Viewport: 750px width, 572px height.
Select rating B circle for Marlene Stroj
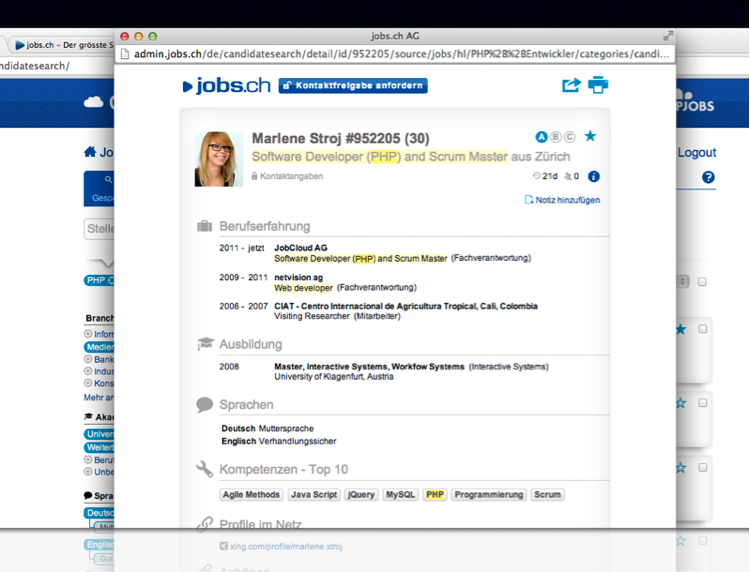click(x=555, y=137)
